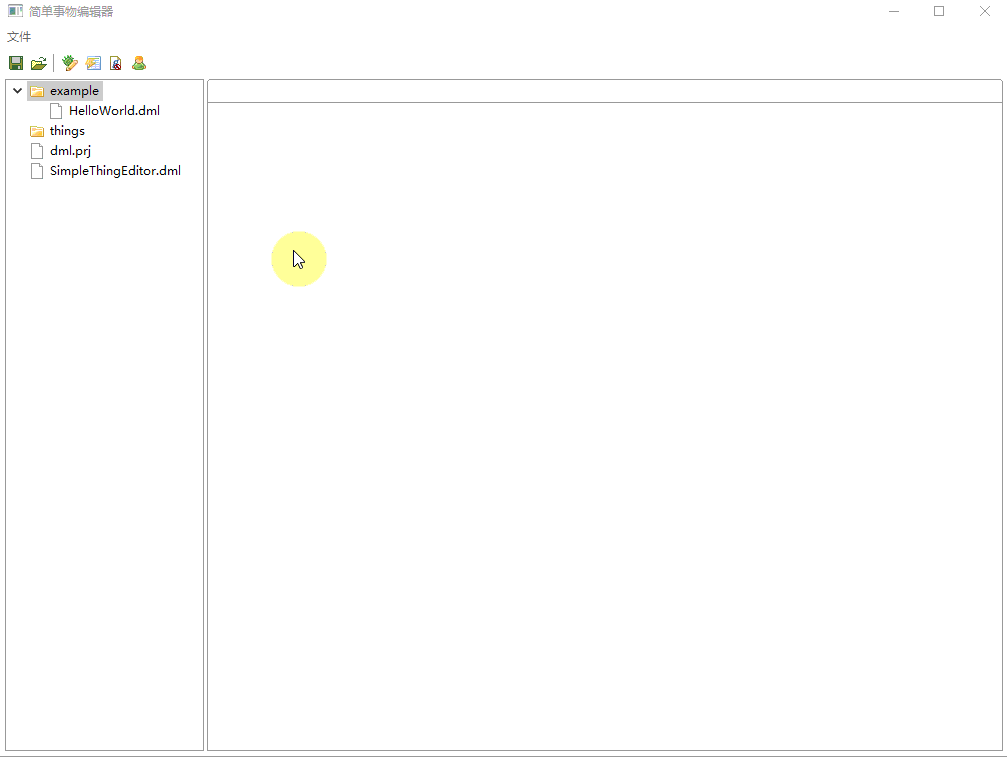The width and height of the screenshot is (1007, 757).
Task: Click the orange-haired user toolbar icon
Action: tap(139, 63)
